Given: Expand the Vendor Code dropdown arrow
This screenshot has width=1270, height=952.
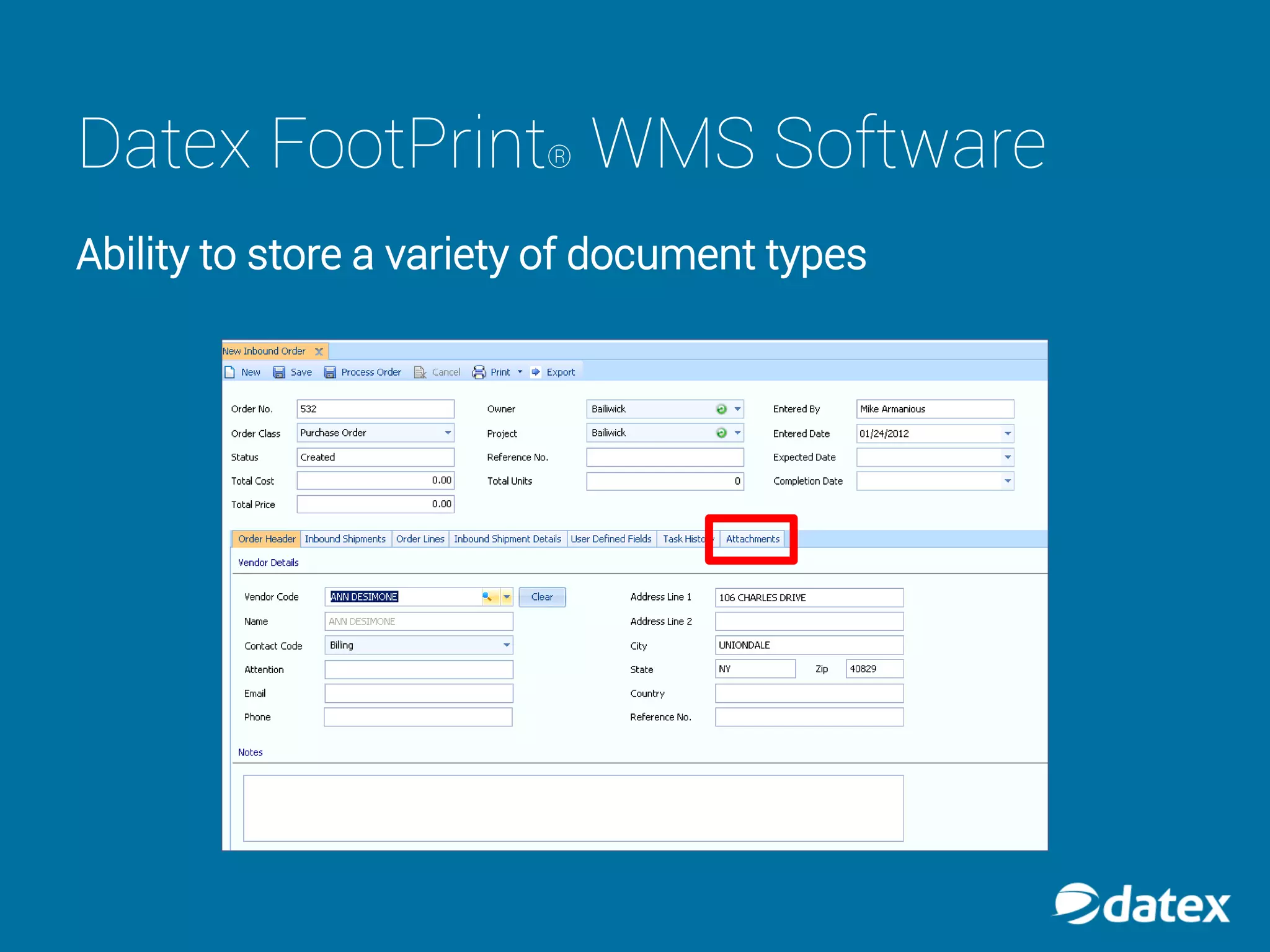Looking at the screenshot, I should coord(507,597).
